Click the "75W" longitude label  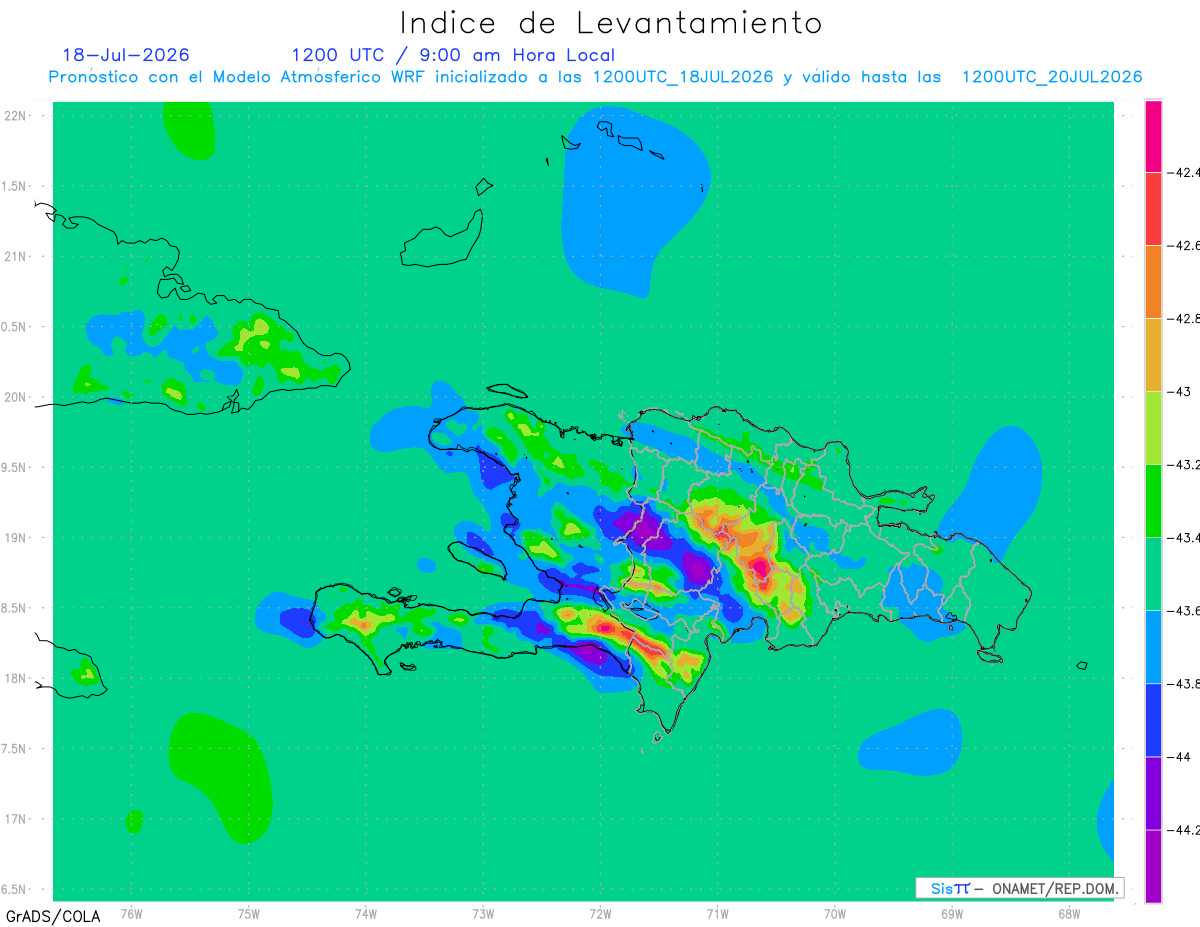(x=249, y=913)
